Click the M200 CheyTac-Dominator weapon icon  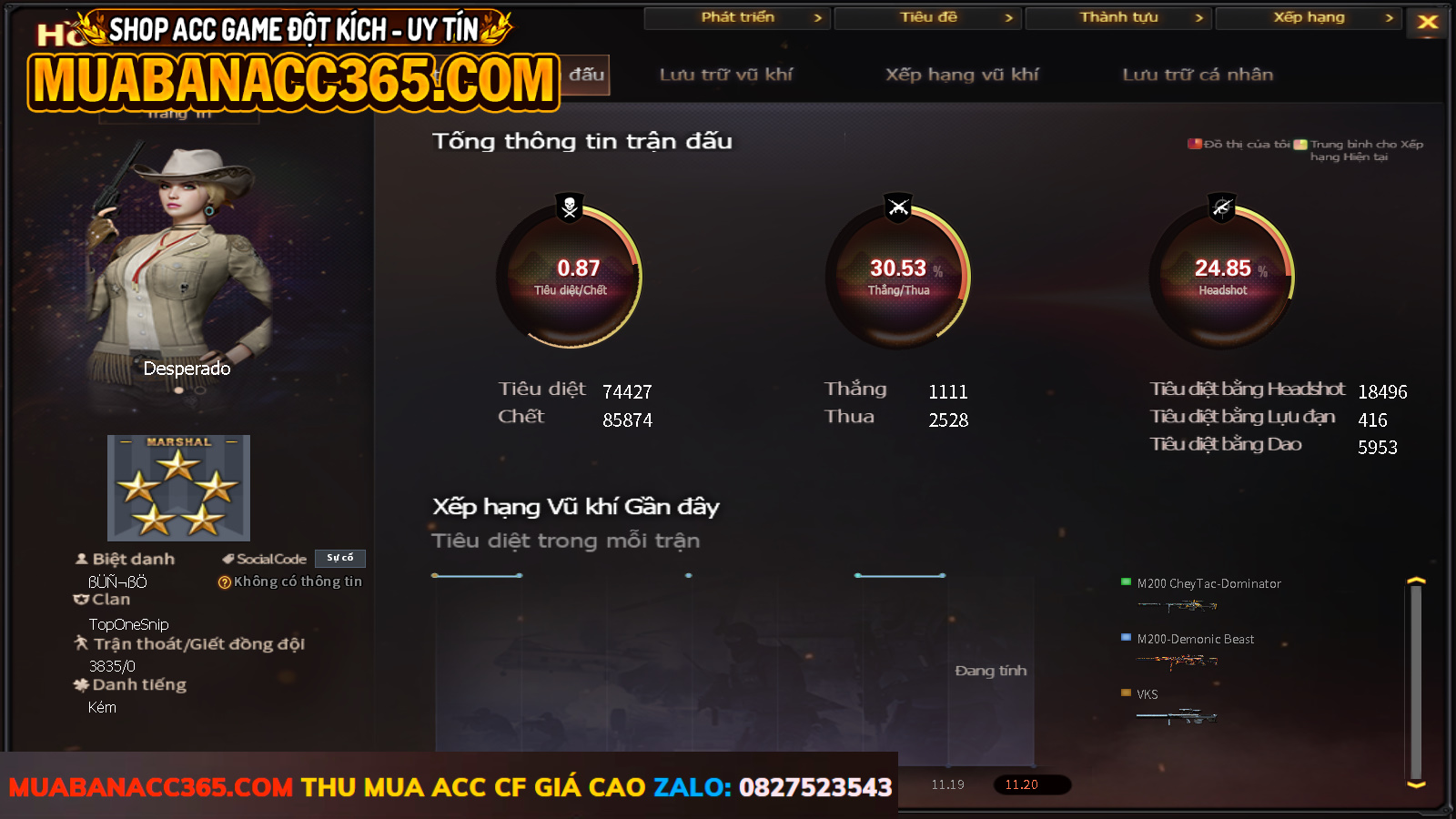(1177, 605)
